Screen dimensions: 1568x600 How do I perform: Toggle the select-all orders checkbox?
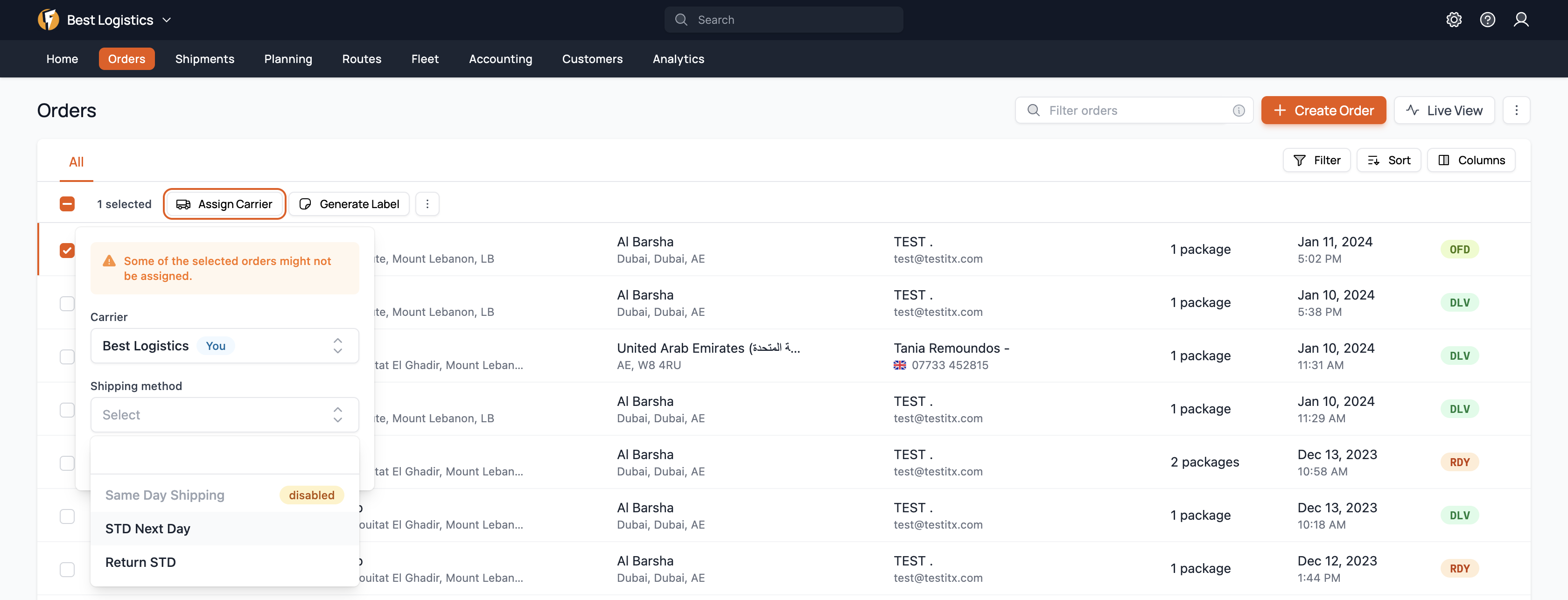pos(67,204)
